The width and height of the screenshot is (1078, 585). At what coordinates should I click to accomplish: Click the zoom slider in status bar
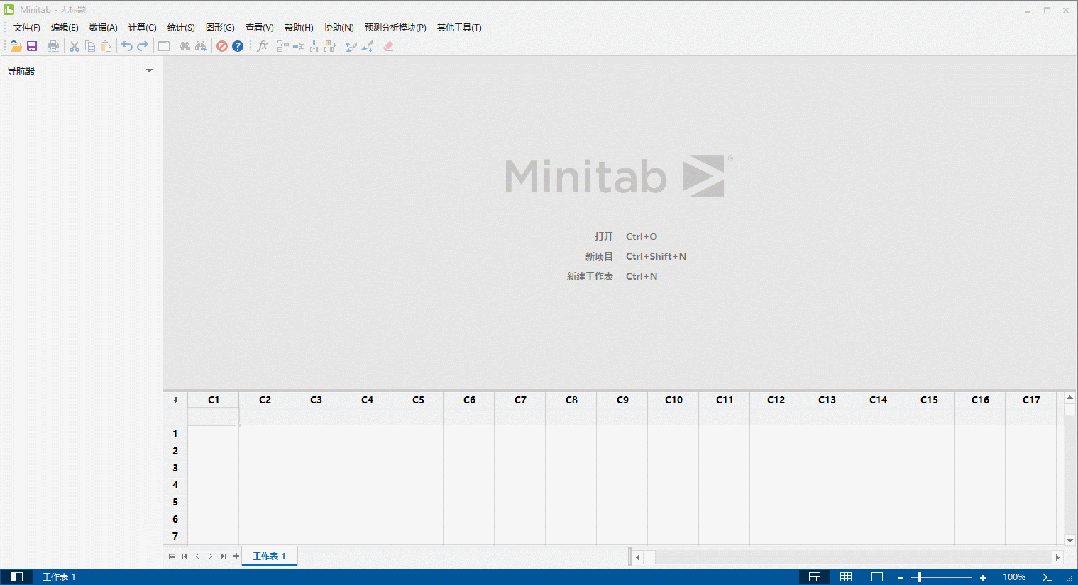(940, 577)
